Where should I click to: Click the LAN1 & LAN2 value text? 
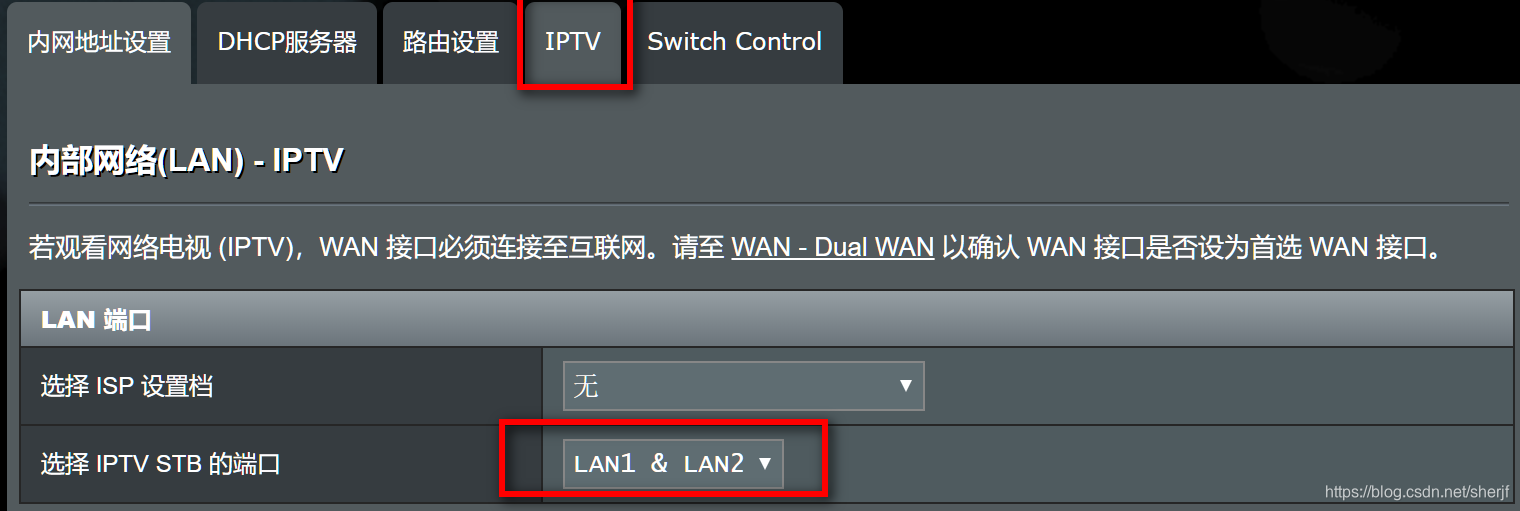pyautogui.click(x=659, y=463)
